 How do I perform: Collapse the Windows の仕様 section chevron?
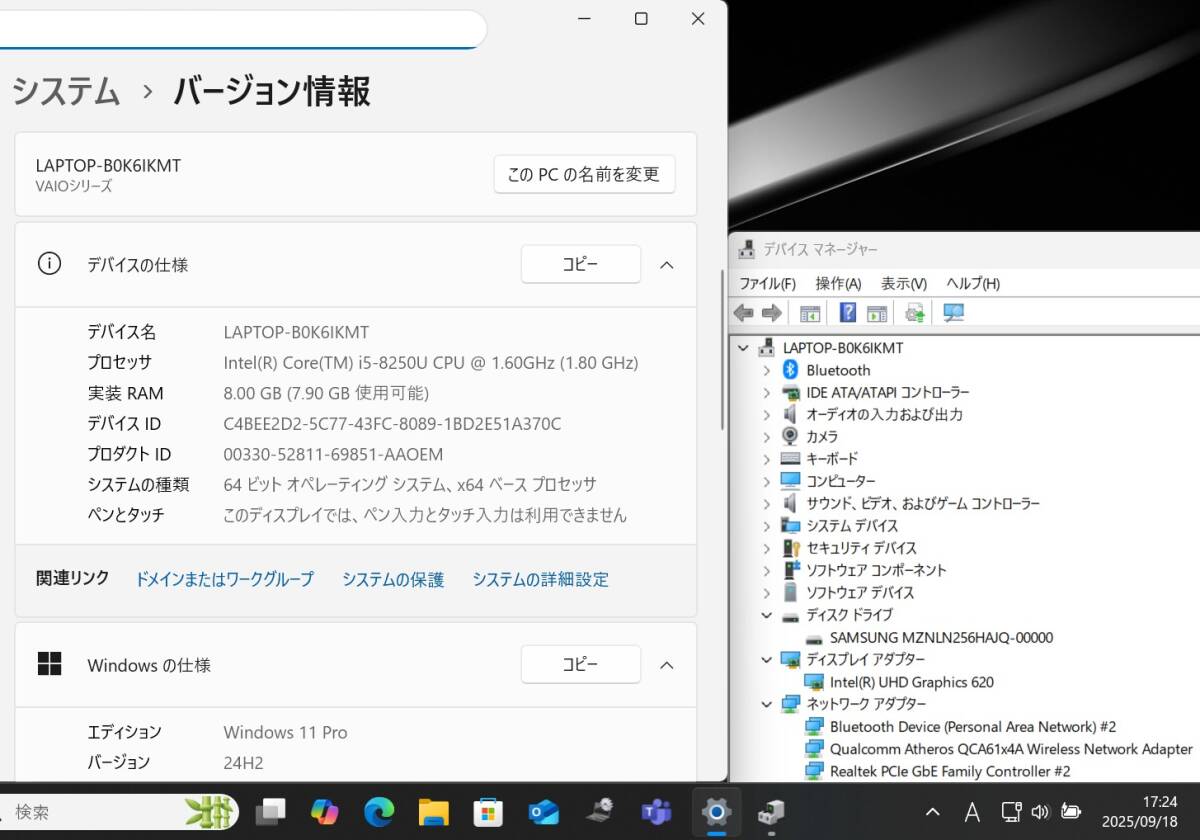(x=667, y=665)
